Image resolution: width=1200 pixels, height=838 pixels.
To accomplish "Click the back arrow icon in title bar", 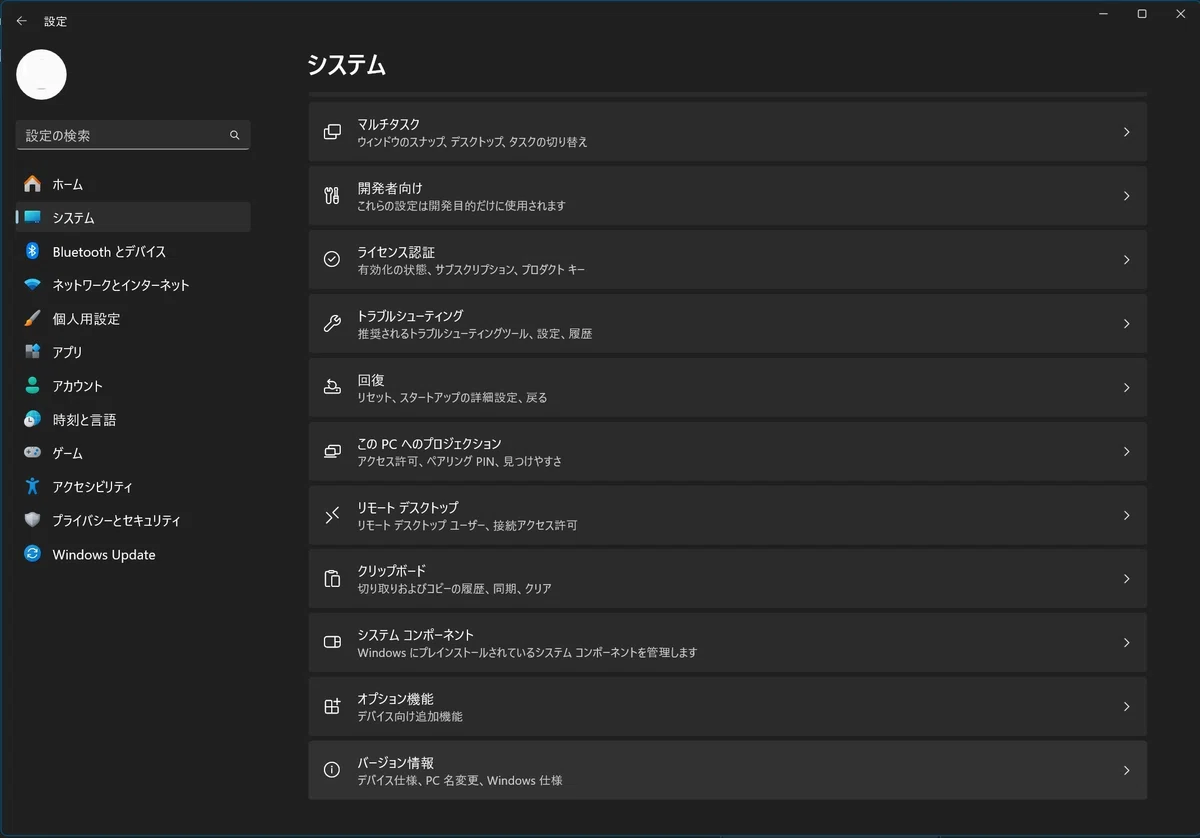I will [x=22, y=21].
